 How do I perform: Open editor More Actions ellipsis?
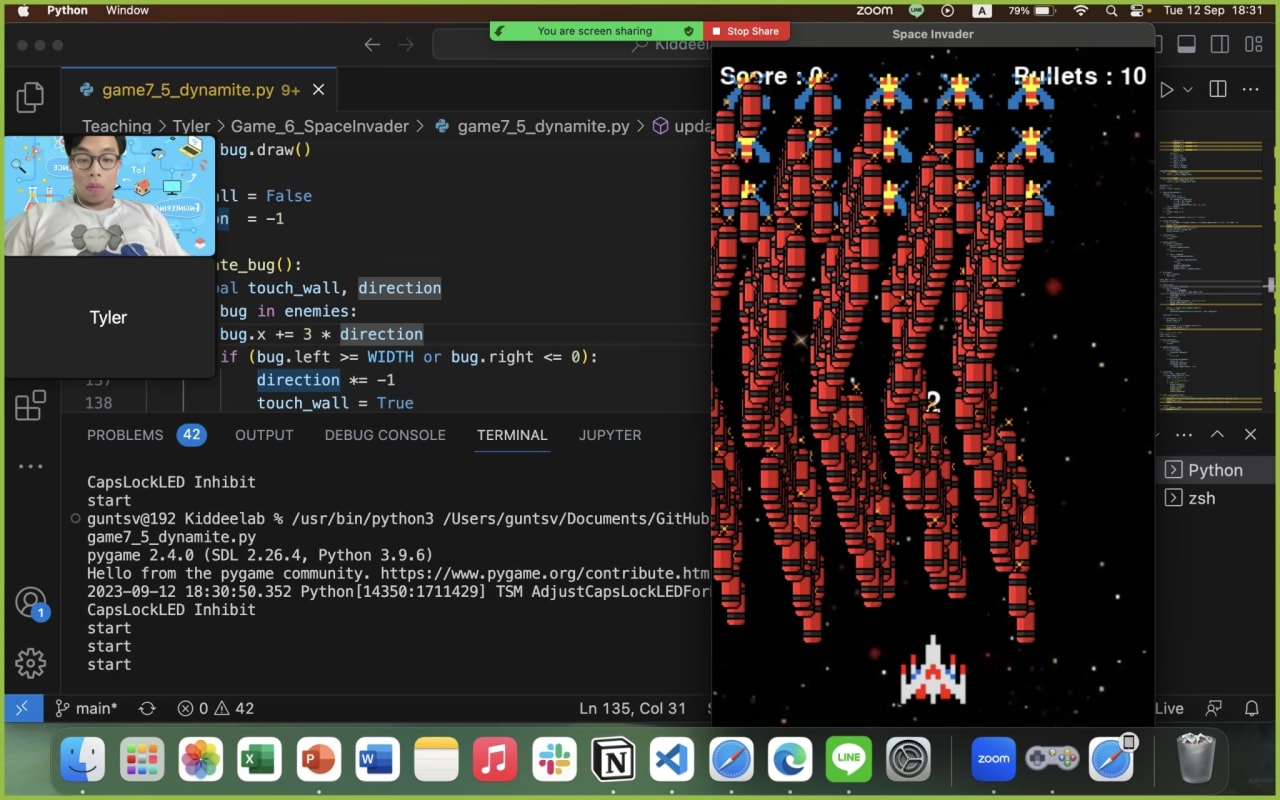pyautogui.click(x=1250, y=90)
